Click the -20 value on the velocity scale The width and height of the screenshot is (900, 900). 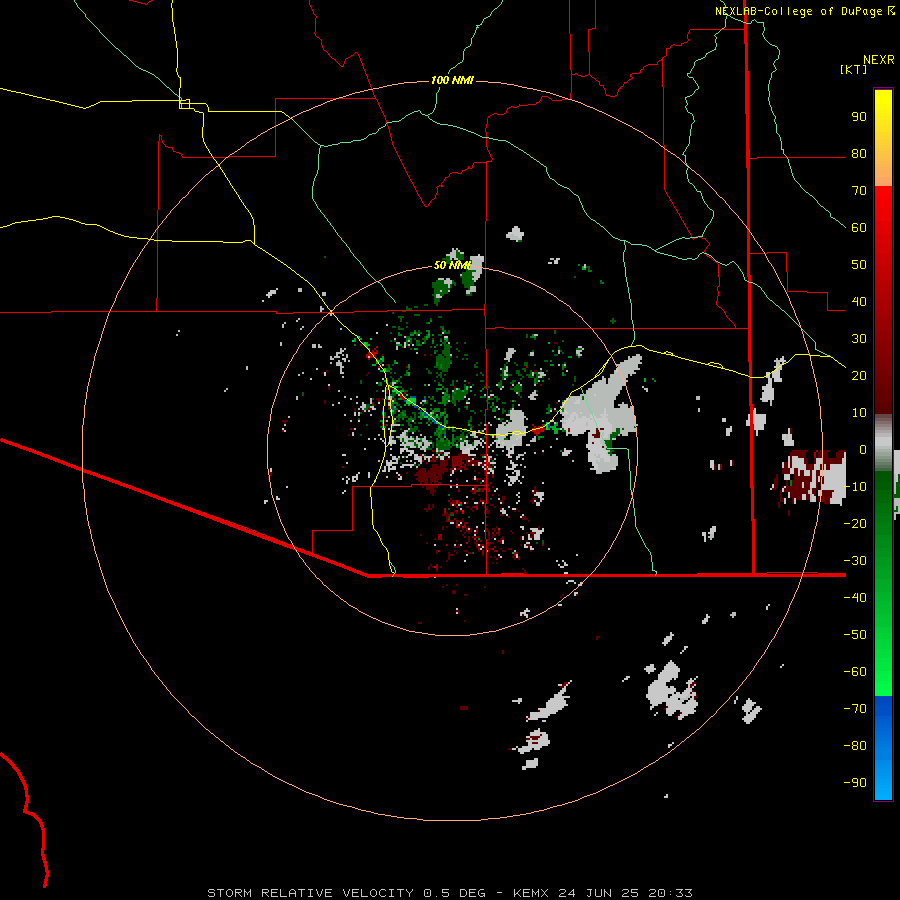pyautogui.click(x=855, y=524)
